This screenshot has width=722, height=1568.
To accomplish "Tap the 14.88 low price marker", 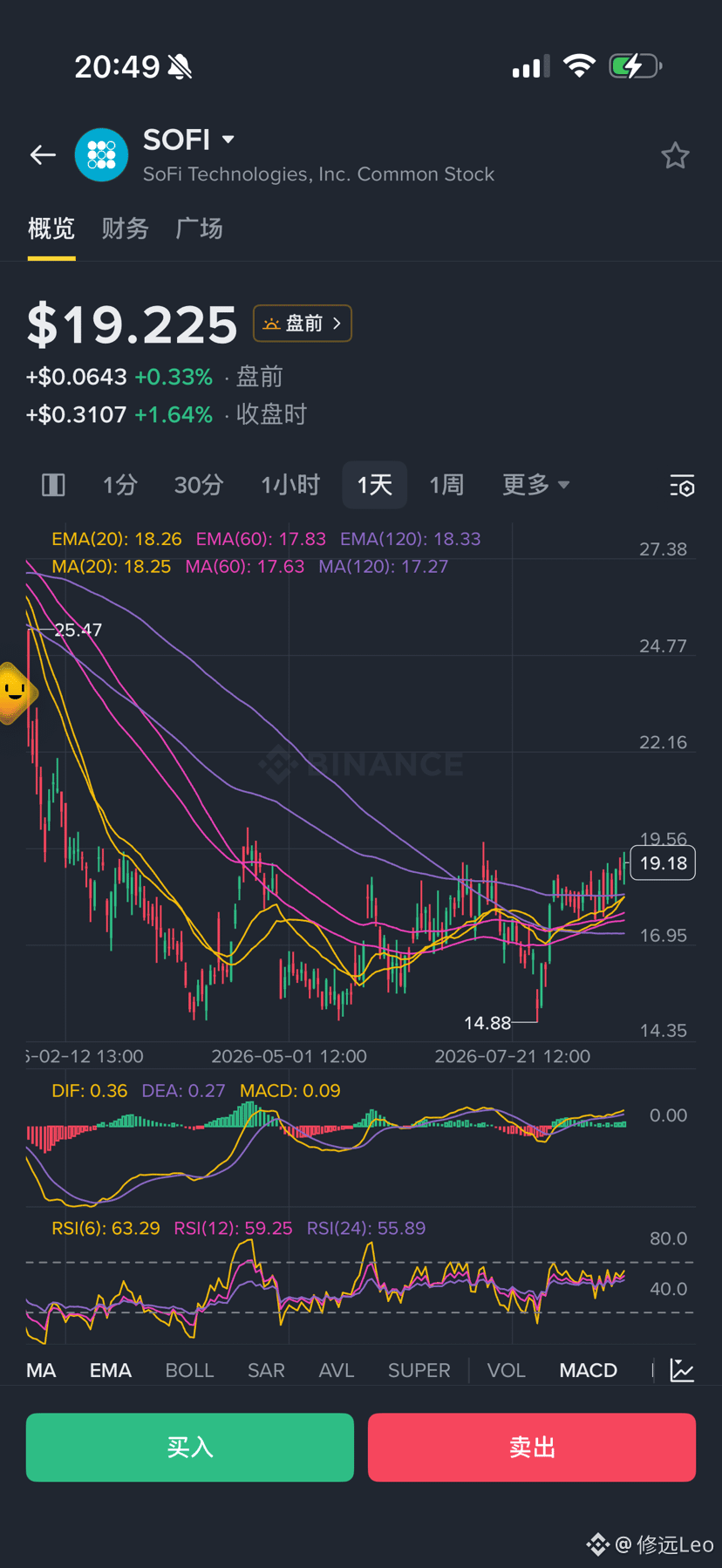I will tap(487, 1023).
